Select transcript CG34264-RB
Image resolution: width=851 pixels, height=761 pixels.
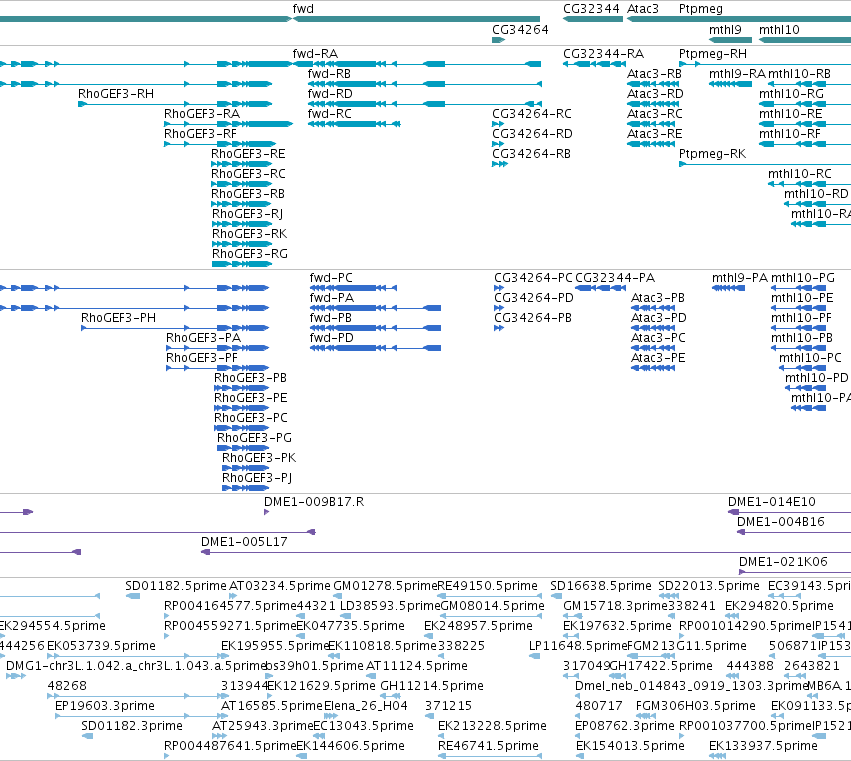(500, 164)
